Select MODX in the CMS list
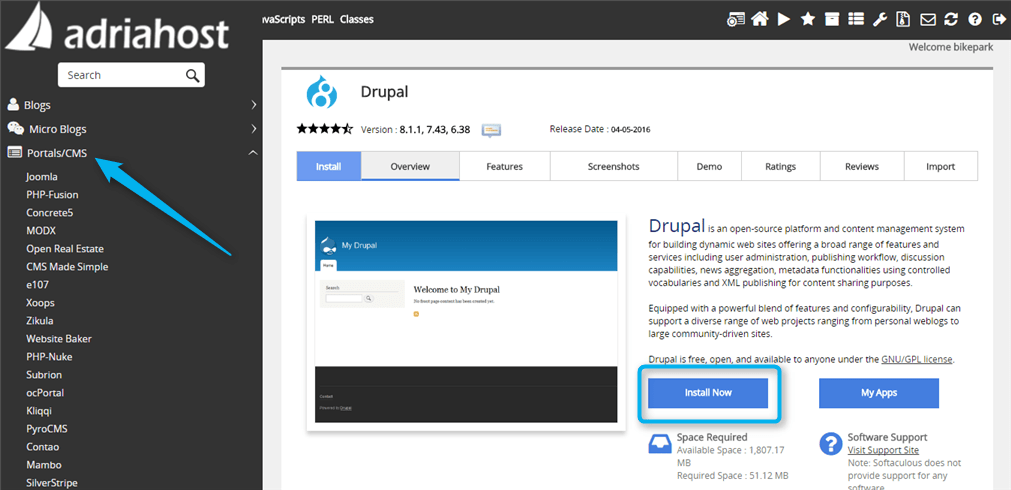This screenshot has height=490, width=1011. (41, 231)
